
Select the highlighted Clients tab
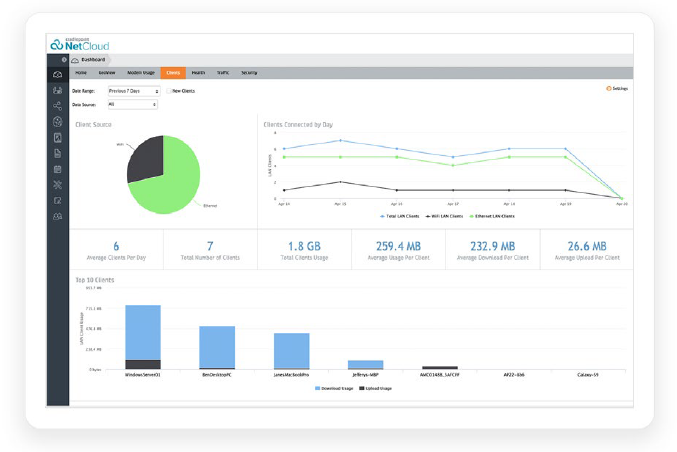(x=173, y=73)
